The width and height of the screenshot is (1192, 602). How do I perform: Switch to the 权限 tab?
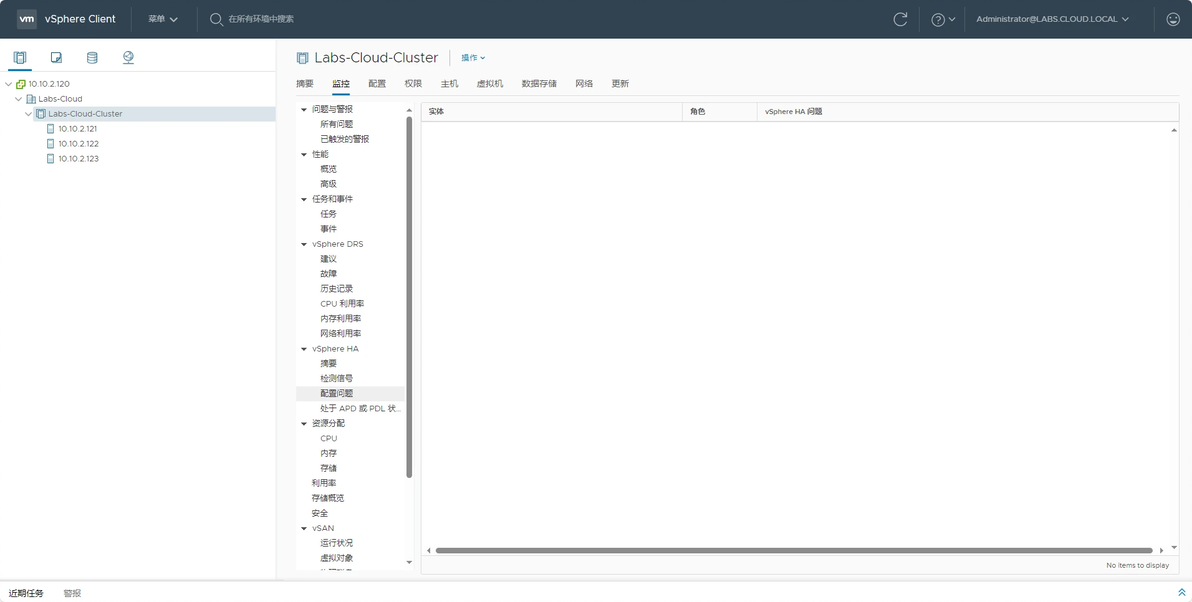point(413,84)
